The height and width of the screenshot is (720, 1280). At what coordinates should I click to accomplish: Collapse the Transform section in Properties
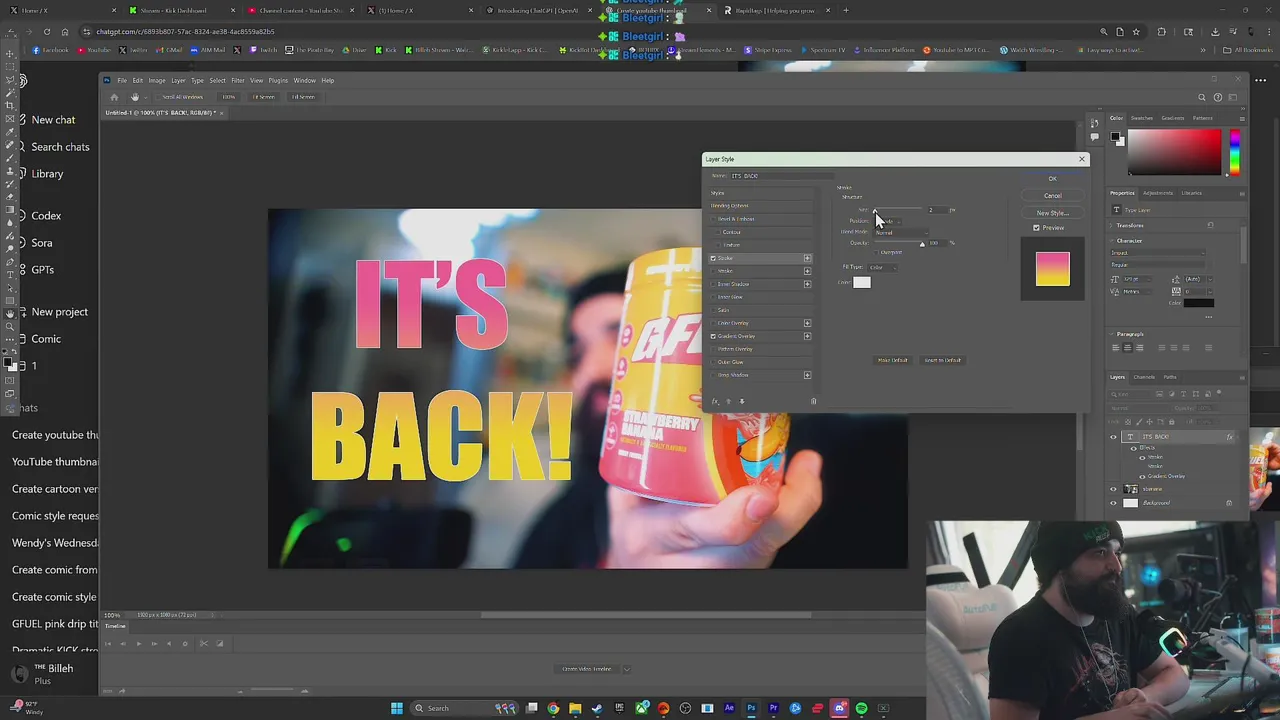point(1110,226)
